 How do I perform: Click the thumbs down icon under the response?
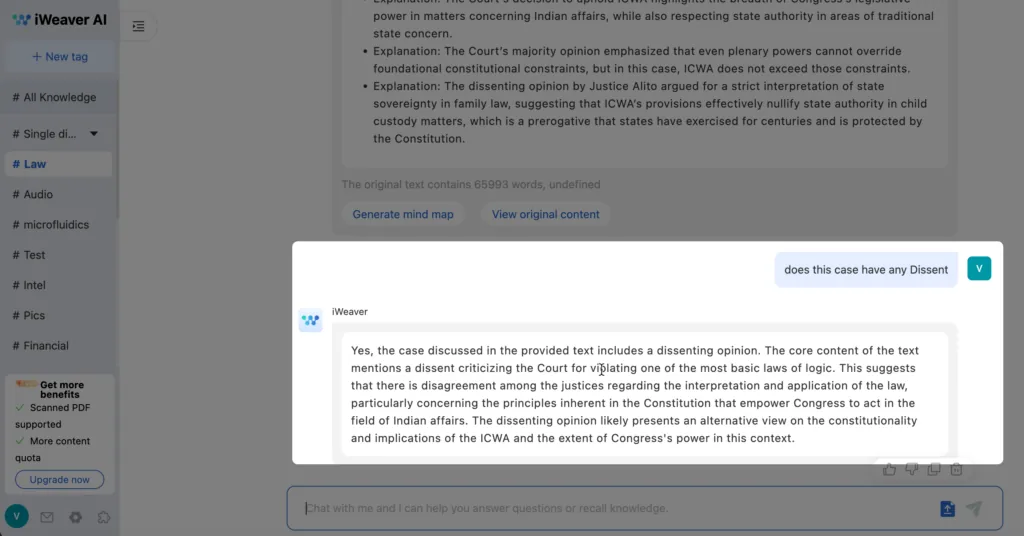[x=912, y=469]
